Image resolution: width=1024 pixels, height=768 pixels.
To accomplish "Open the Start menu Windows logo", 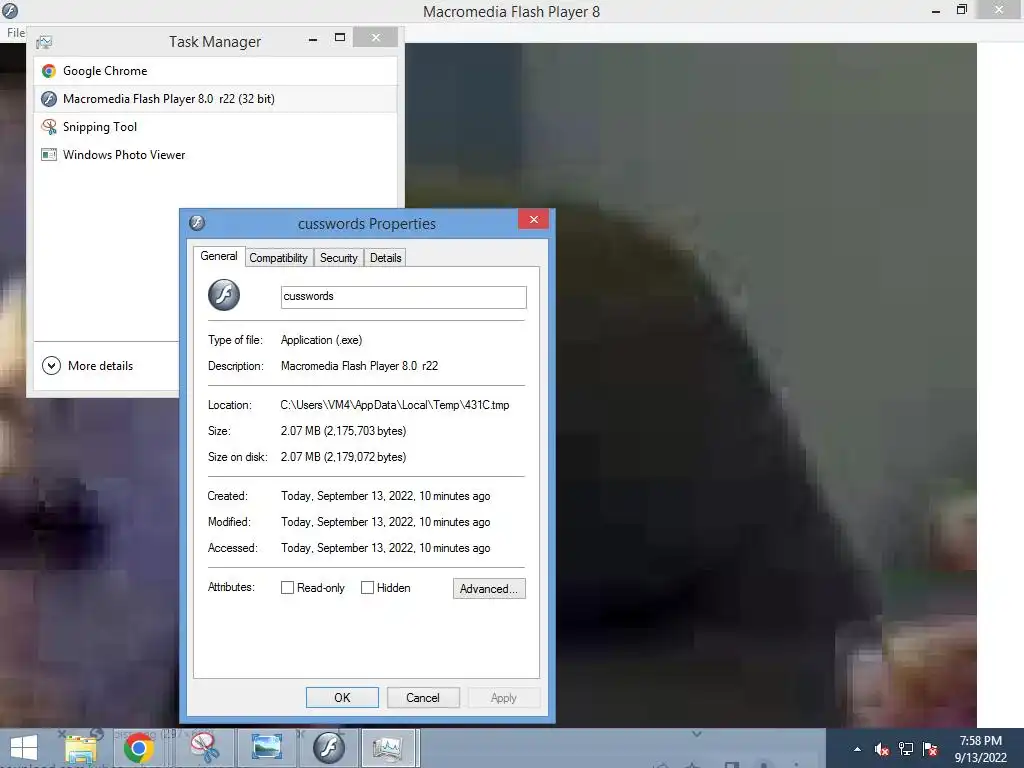I will (24, 748).
